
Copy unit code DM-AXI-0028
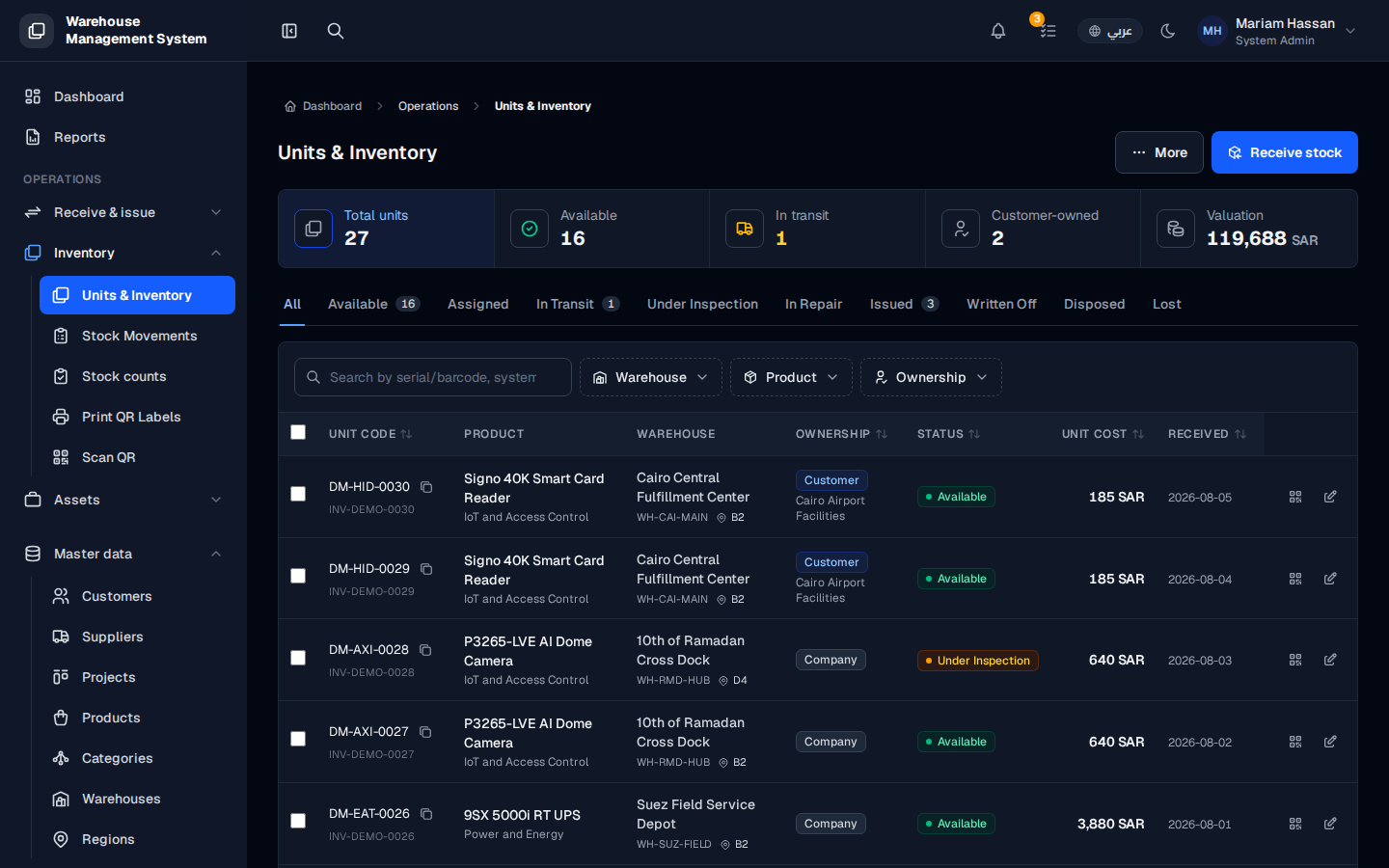[x=425, y=650]
